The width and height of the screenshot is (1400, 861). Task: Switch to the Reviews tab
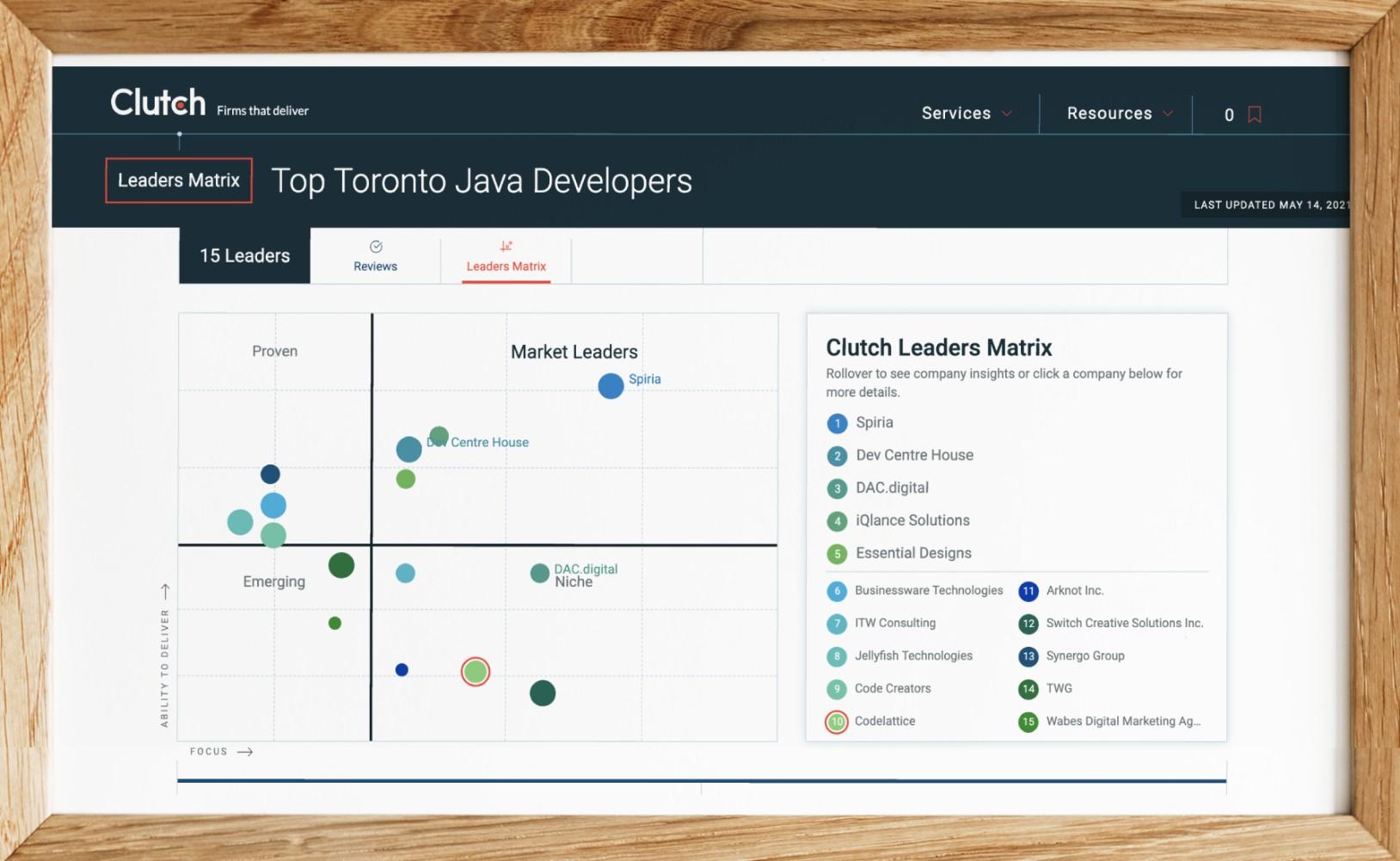coord(376,256)
